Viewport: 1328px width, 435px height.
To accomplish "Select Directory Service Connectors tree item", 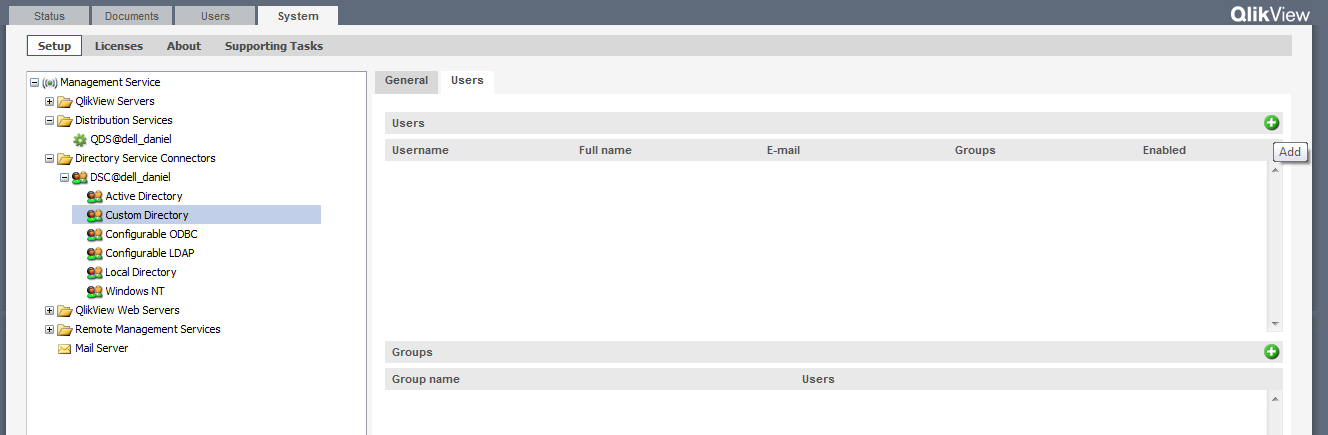I will (x=145, y=158).
